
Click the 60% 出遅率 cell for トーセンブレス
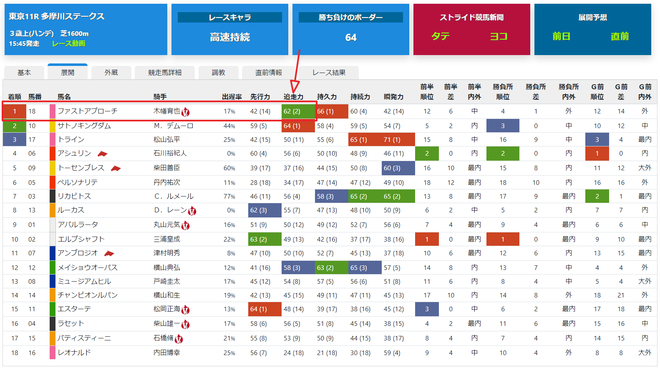click(229, 168)
